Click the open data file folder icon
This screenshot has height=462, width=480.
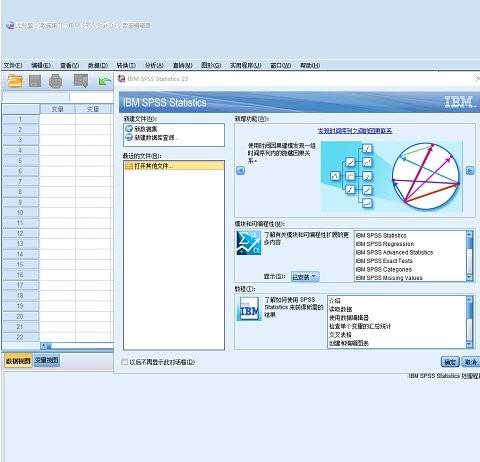15,81
